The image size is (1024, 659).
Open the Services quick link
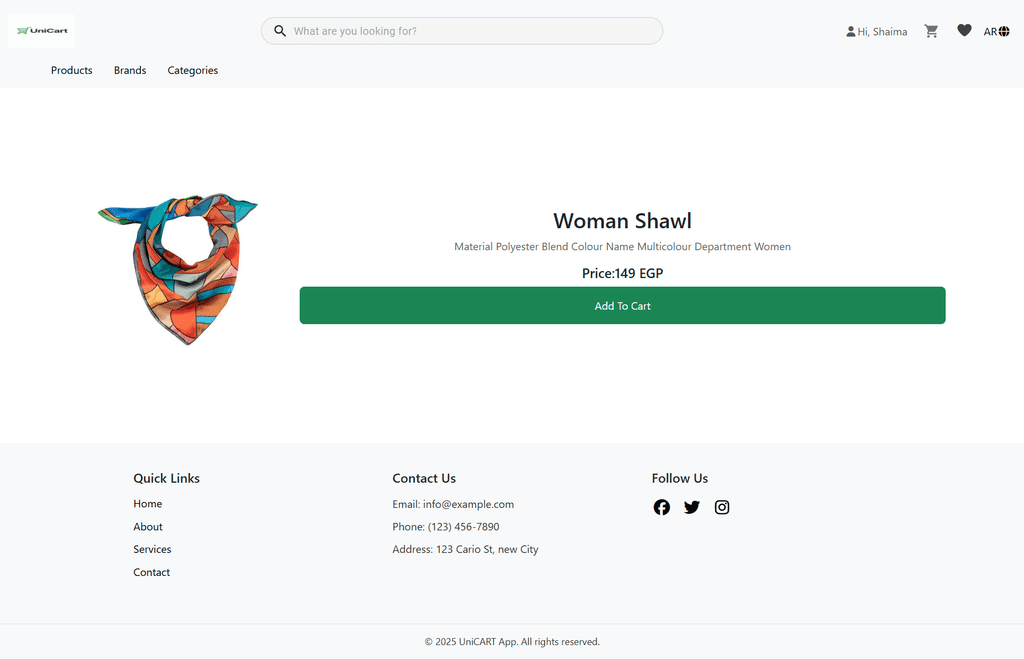tap(152, 550)
